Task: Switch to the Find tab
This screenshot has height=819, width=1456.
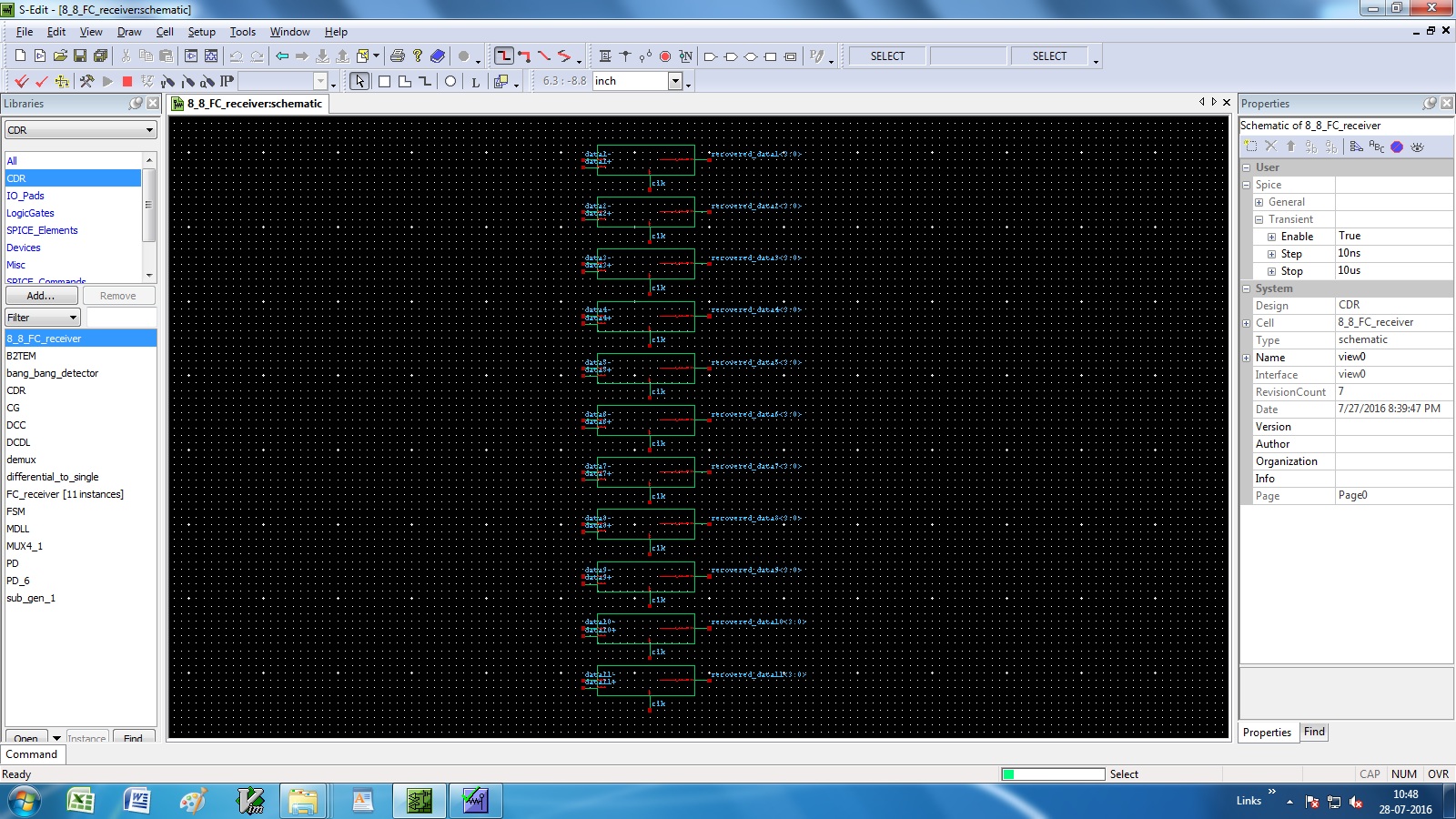Action: click(1314, 732)
